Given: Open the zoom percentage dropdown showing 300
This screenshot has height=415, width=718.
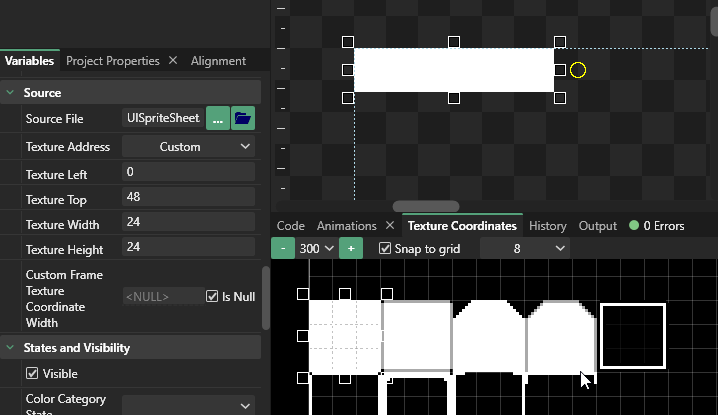Looking at the screenshot, I should (316, 248).
